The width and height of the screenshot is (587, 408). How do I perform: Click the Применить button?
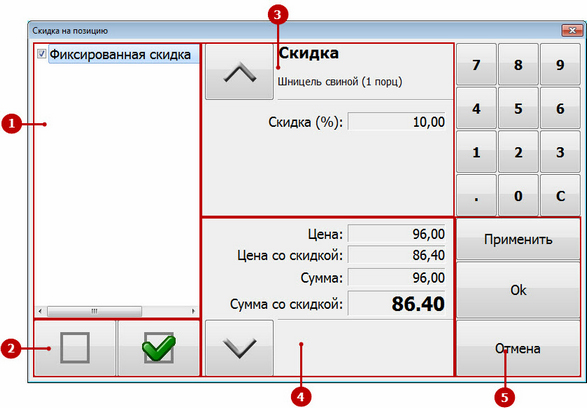(518, 239)
